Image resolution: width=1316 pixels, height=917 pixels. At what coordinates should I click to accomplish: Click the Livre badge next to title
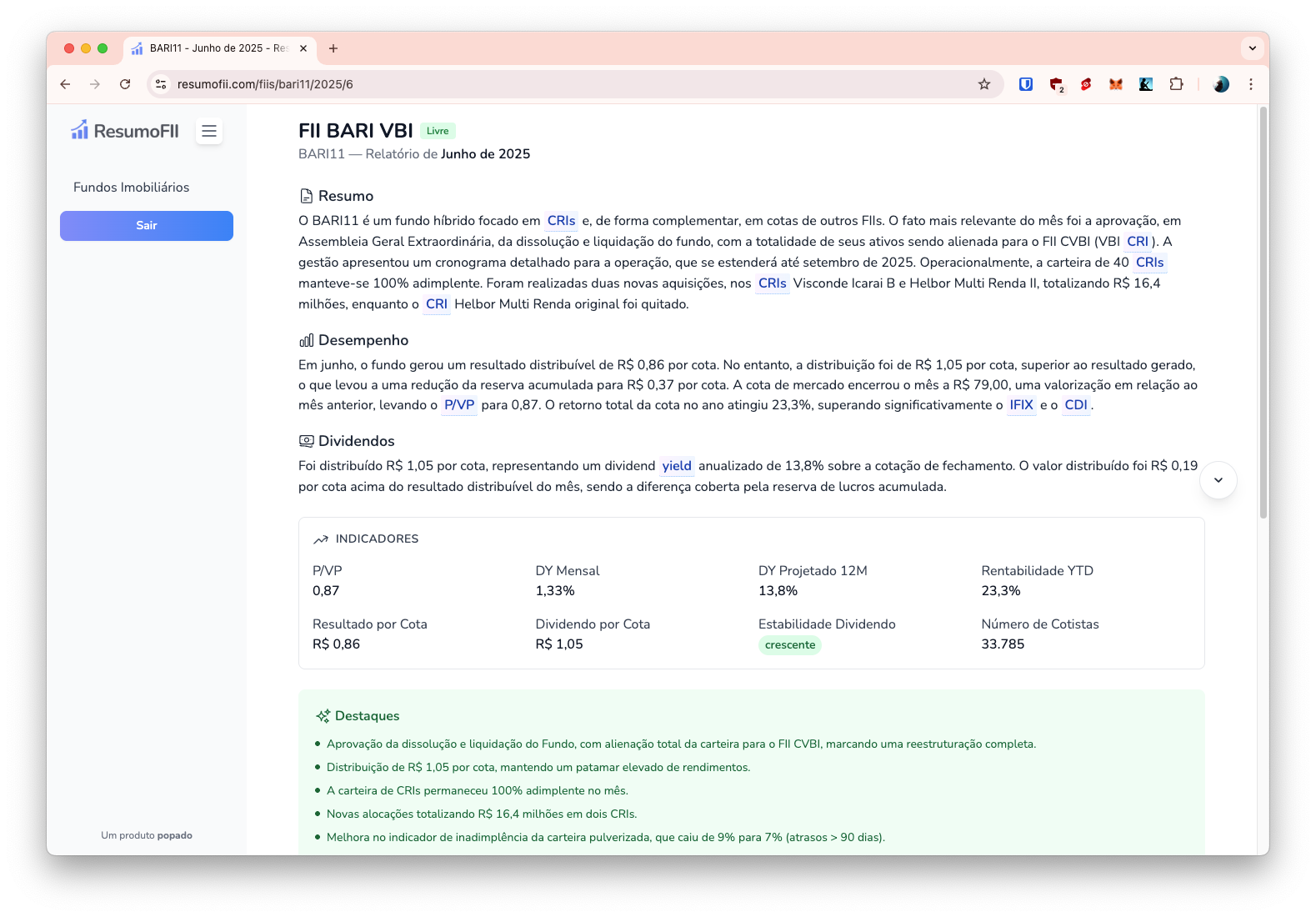coord(438,131)
